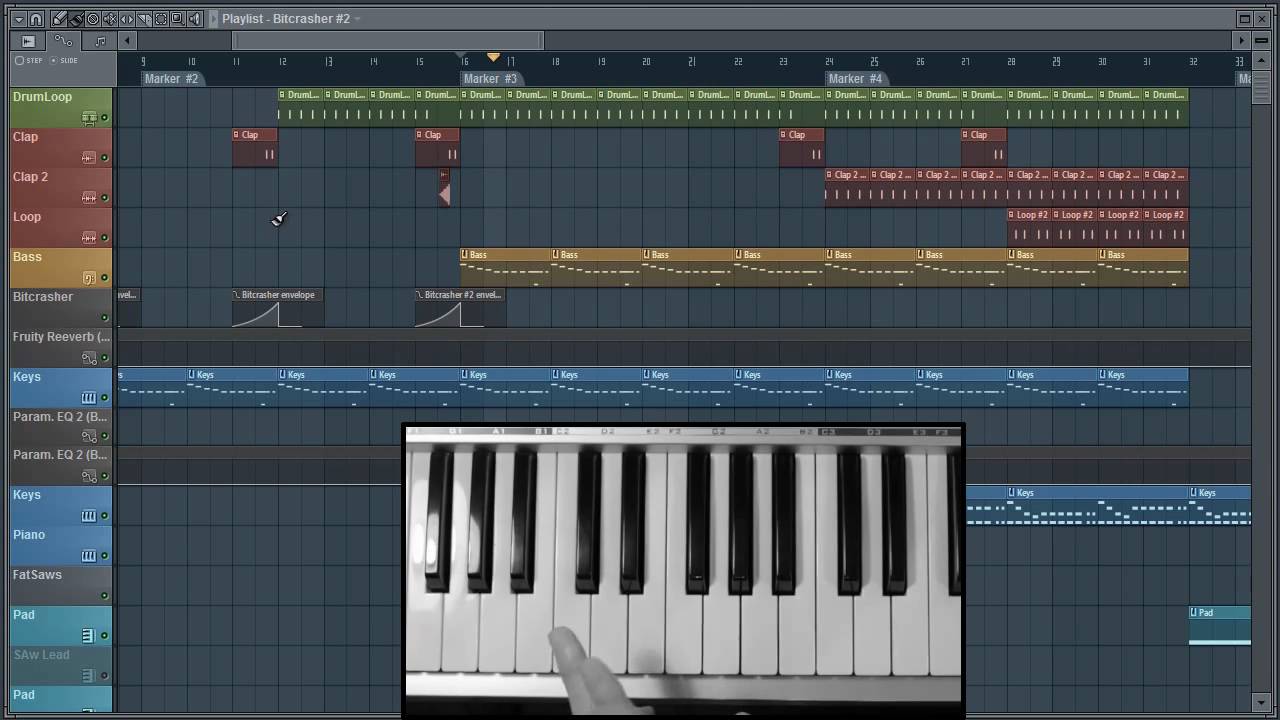Mute the DrumLoop track LED
Viewport: 1280px width, 720px height.
click(x=104, y=118)
